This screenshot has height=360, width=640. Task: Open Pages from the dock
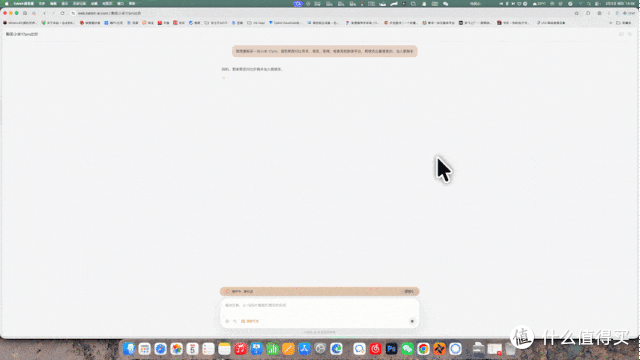click(288, 349)
